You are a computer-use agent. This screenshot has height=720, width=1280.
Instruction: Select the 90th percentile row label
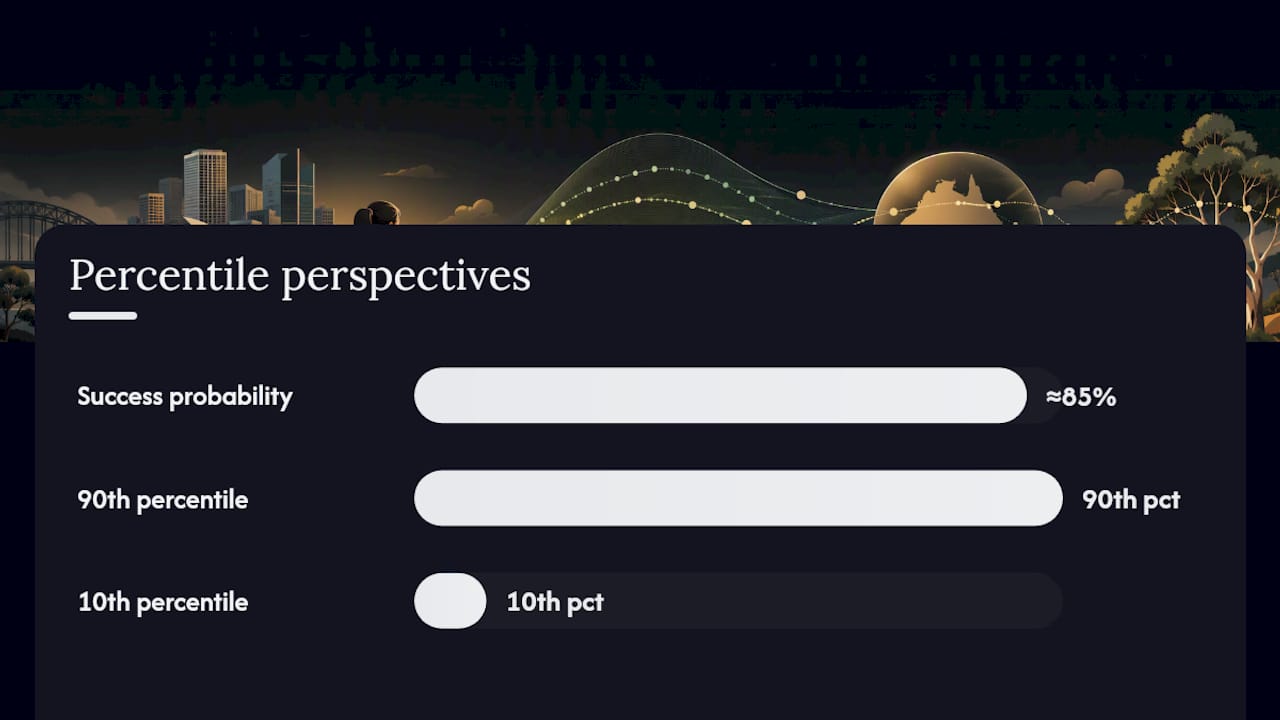(x=163, y=500)
